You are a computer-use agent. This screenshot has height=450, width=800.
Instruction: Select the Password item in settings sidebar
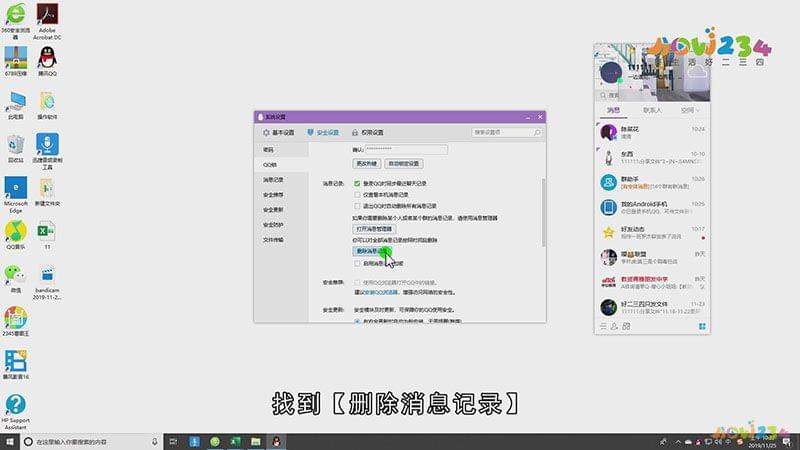pyautogui.click(x=281, y=150)
